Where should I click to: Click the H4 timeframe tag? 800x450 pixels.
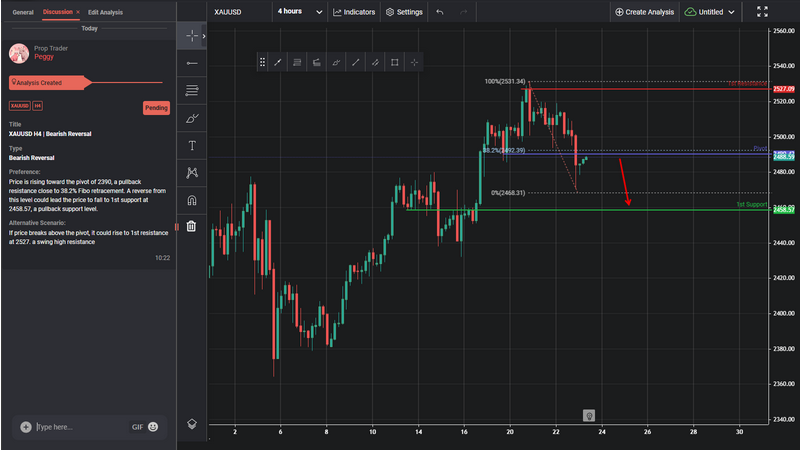[38, 106]
